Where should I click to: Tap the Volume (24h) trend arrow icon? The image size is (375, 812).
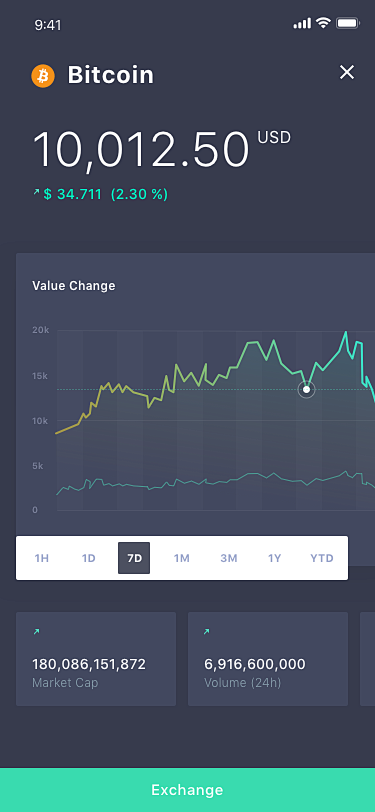pyautogui.click(x=207, y=631)
